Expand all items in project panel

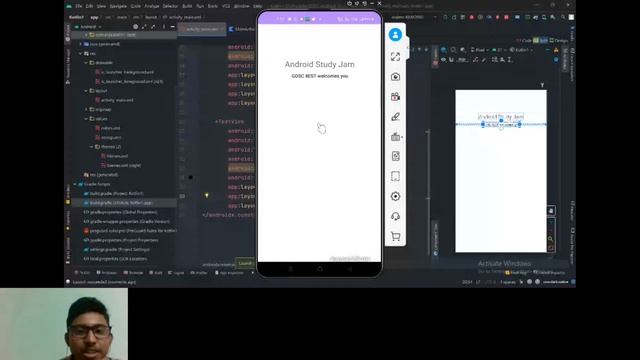click(x=144, y=27)
